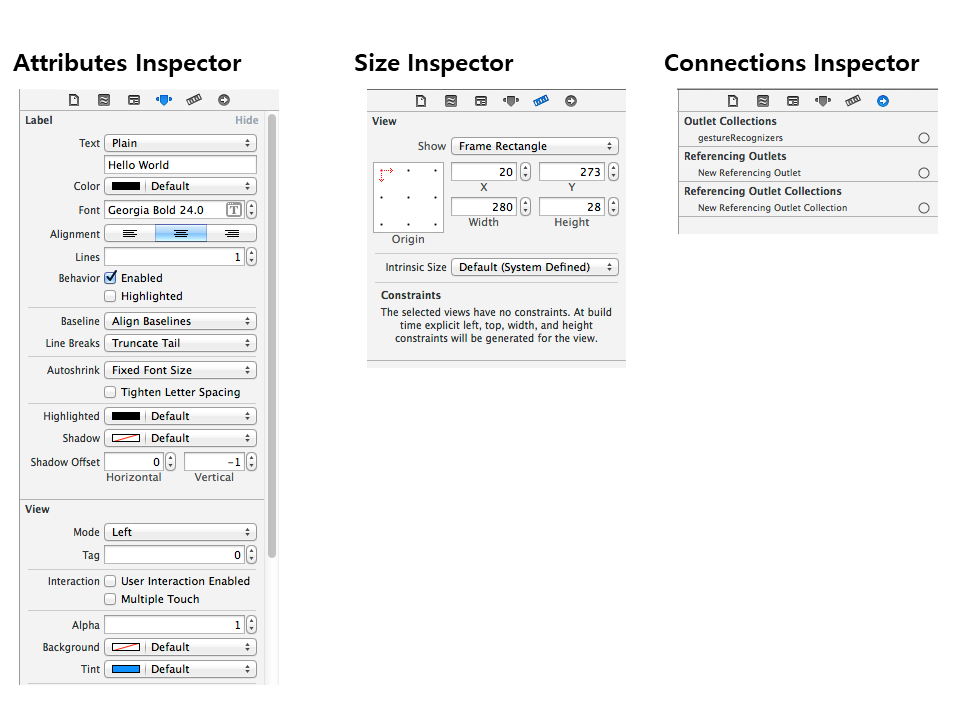Image resolution: width=960 pixels, height=720 pixels.
Task: Open File inspector icon in Attributes Inspector panel
Action: click(74, 100)
